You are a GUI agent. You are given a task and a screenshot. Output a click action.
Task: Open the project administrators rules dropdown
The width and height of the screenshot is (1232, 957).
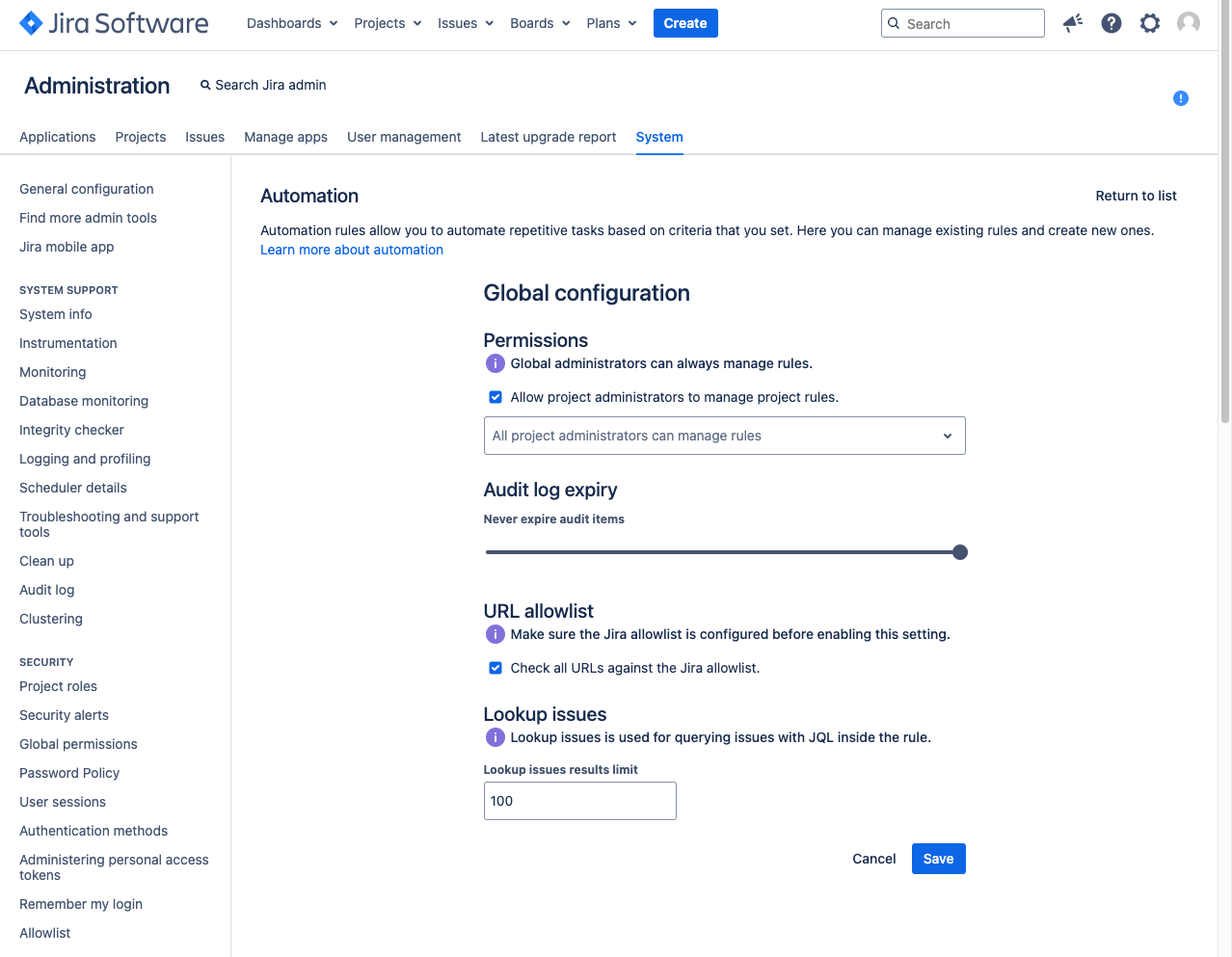point(724,436)
